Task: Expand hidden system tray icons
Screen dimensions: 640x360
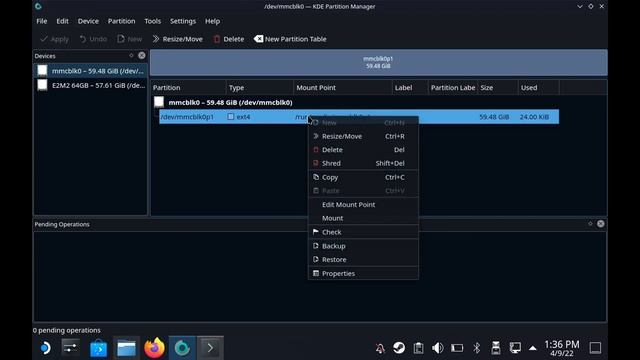Action: pyautogui.click(x=533, y=348)
